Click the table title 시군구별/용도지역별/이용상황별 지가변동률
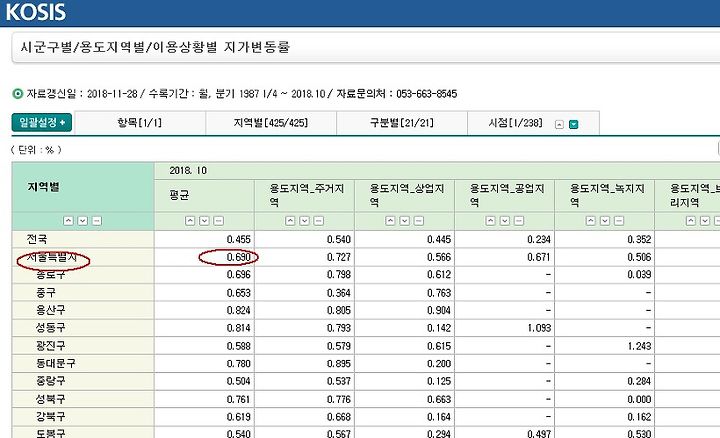The height and width of the screenshot is (438, 720). point(155,47)
